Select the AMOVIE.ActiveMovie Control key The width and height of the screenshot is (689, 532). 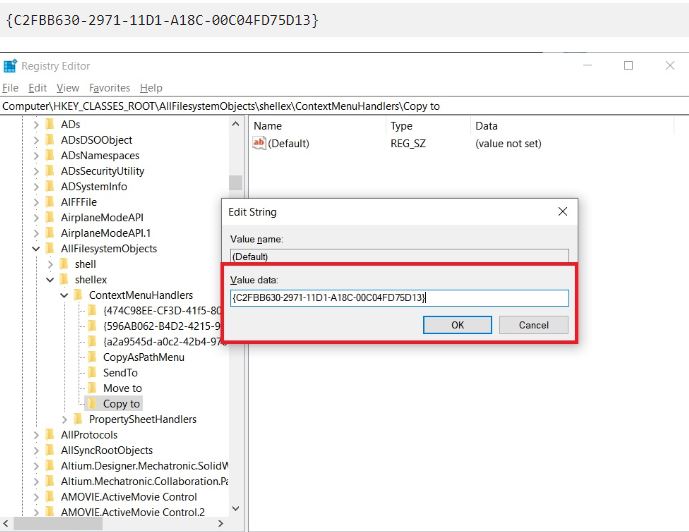[129, 497]
